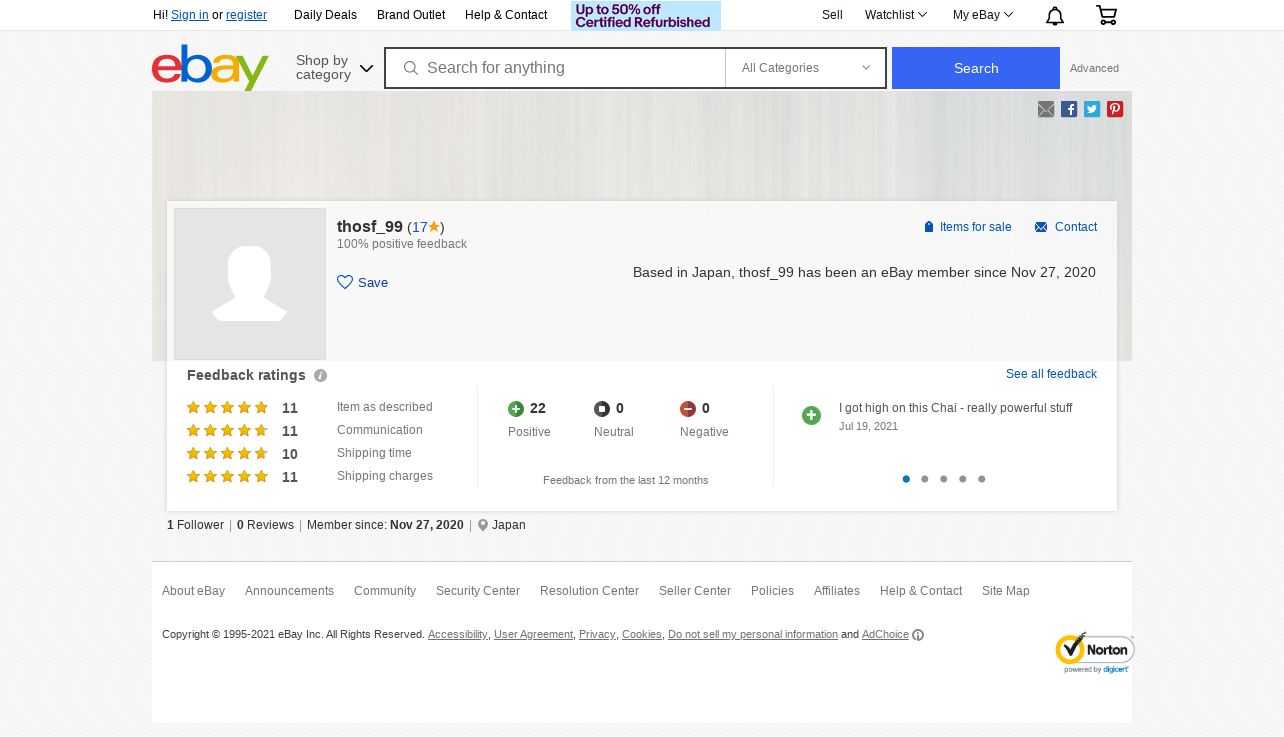This screenshot has height=737, width=1284.
Task: Share profile via email icon
Action: pos(1046,109)
